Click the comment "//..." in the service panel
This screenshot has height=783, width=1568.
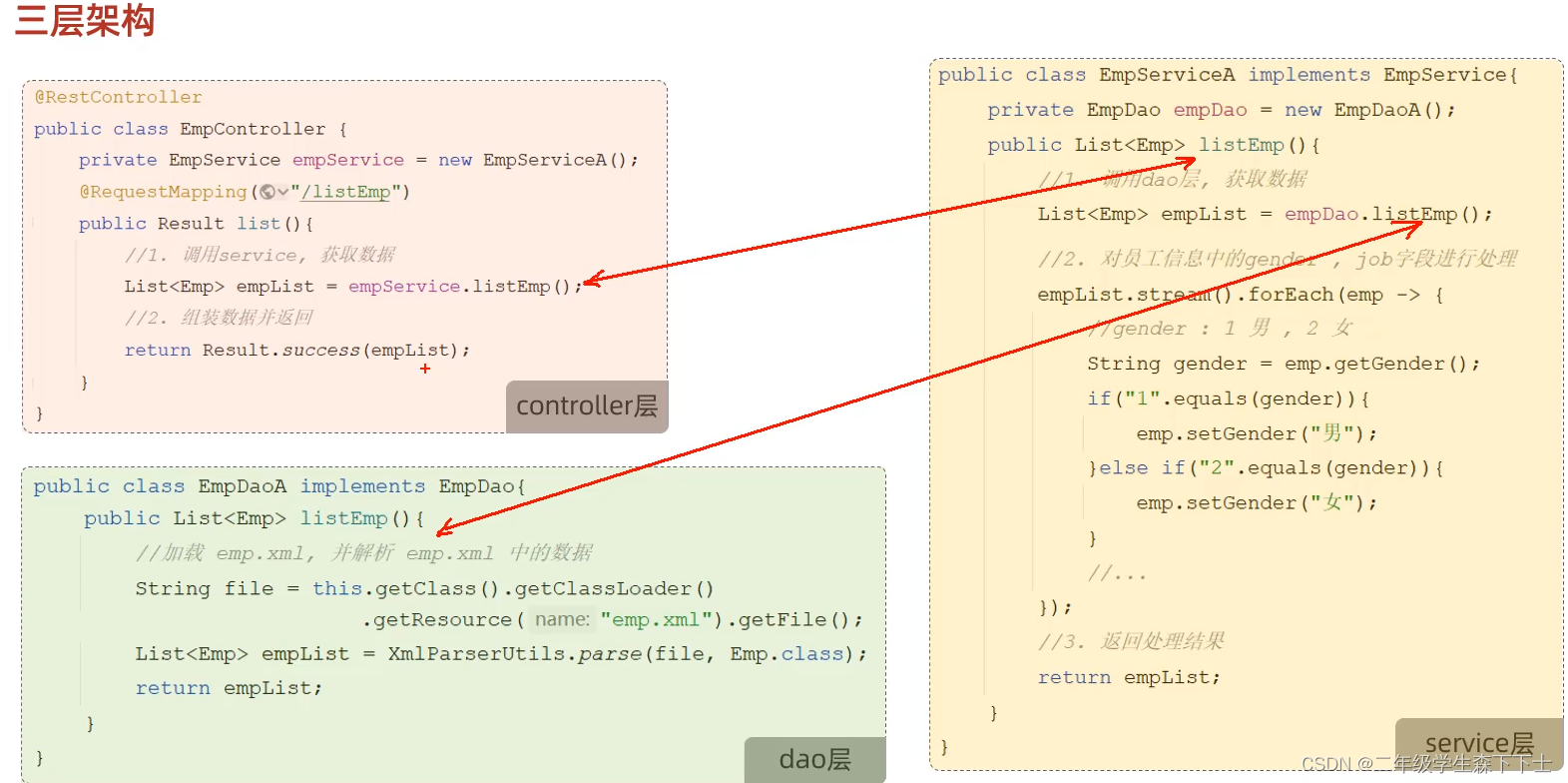click(x=1117, y=573)
